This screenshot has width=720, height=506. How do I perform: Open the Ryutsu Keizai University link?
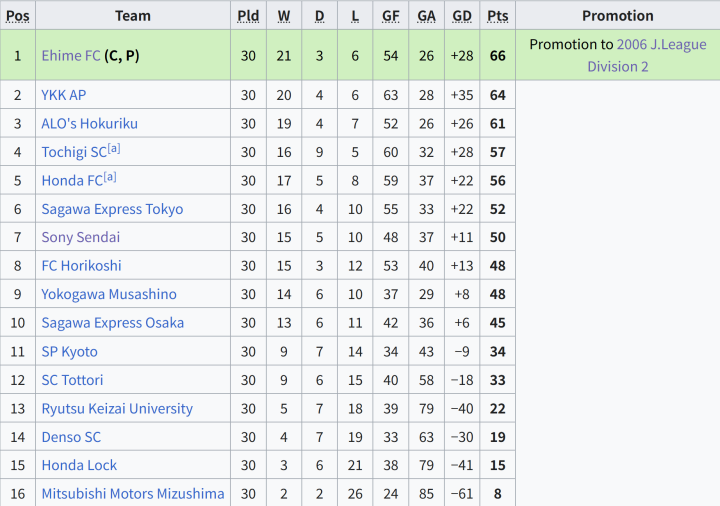(x=117, y=408)
